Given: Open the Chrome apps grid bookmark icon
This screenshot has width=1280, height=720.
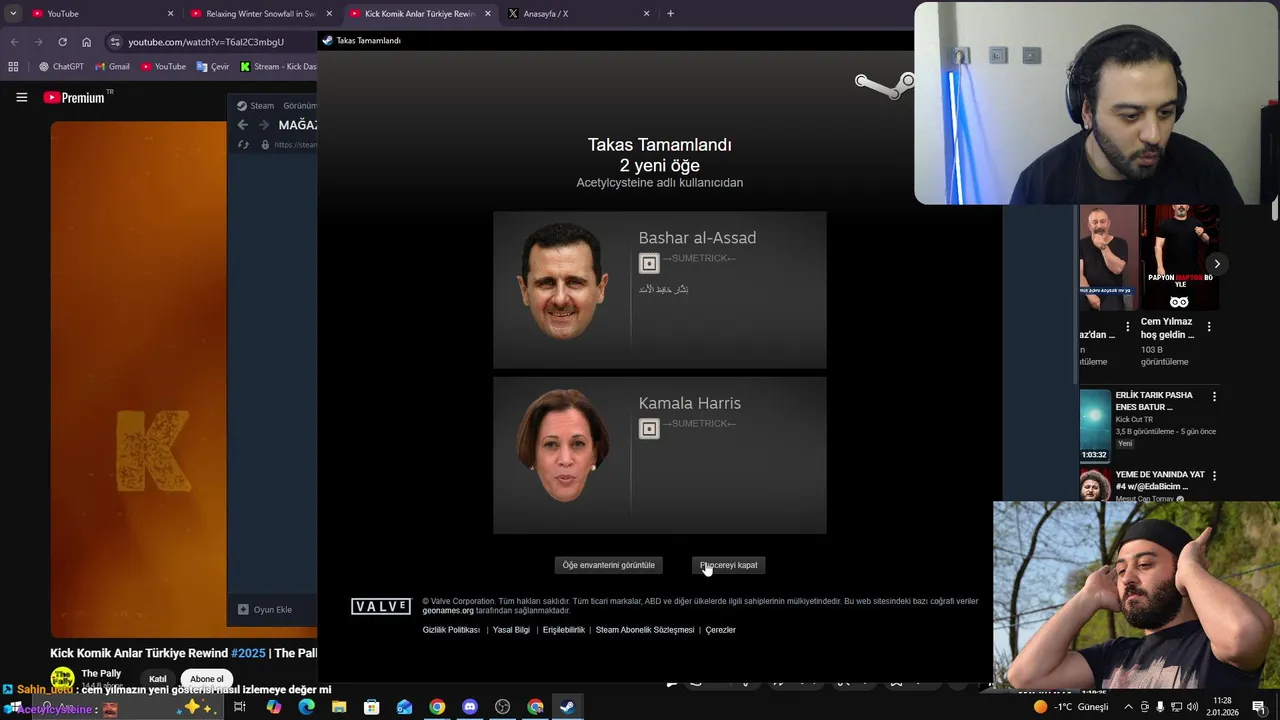Looking at the screenshot, I should pyautogui.click(x=13, y=67).
